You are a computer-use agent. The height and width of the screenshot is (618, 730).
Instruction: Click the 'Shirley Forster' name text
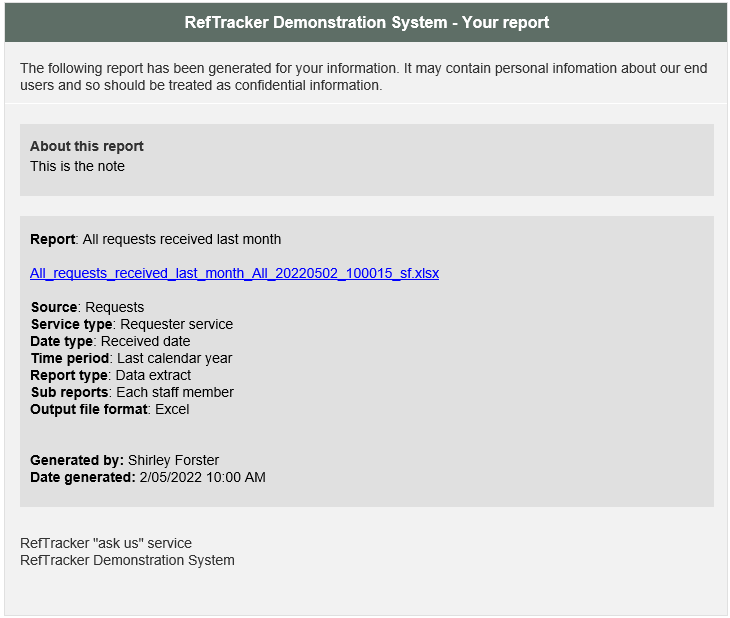(173, 460)
